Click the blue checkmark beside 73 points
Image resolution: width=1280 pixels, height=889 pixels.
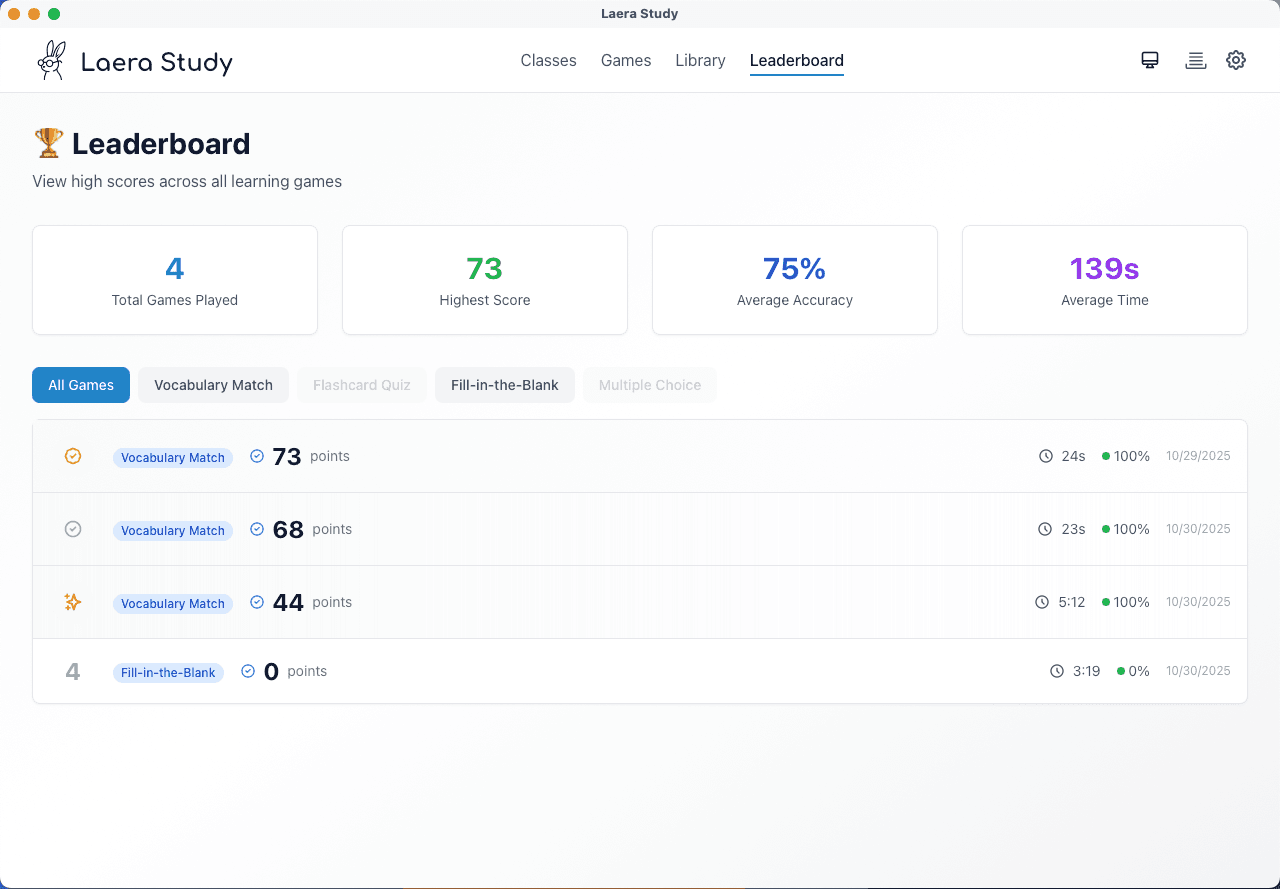pos(257,455)
